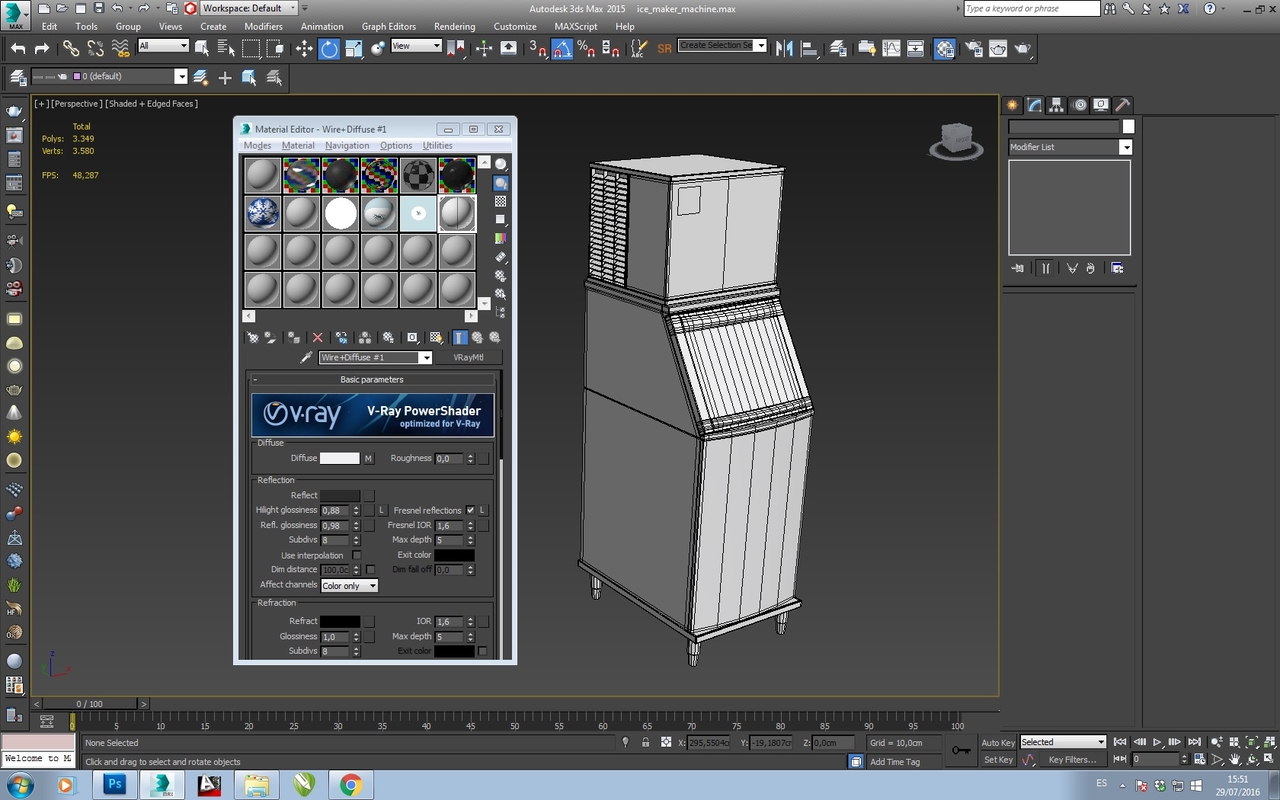The image size is (1280, 800).
Task: Click Assign Material to Selection icon
Action: pyautogui.click(x=294, y=338)
